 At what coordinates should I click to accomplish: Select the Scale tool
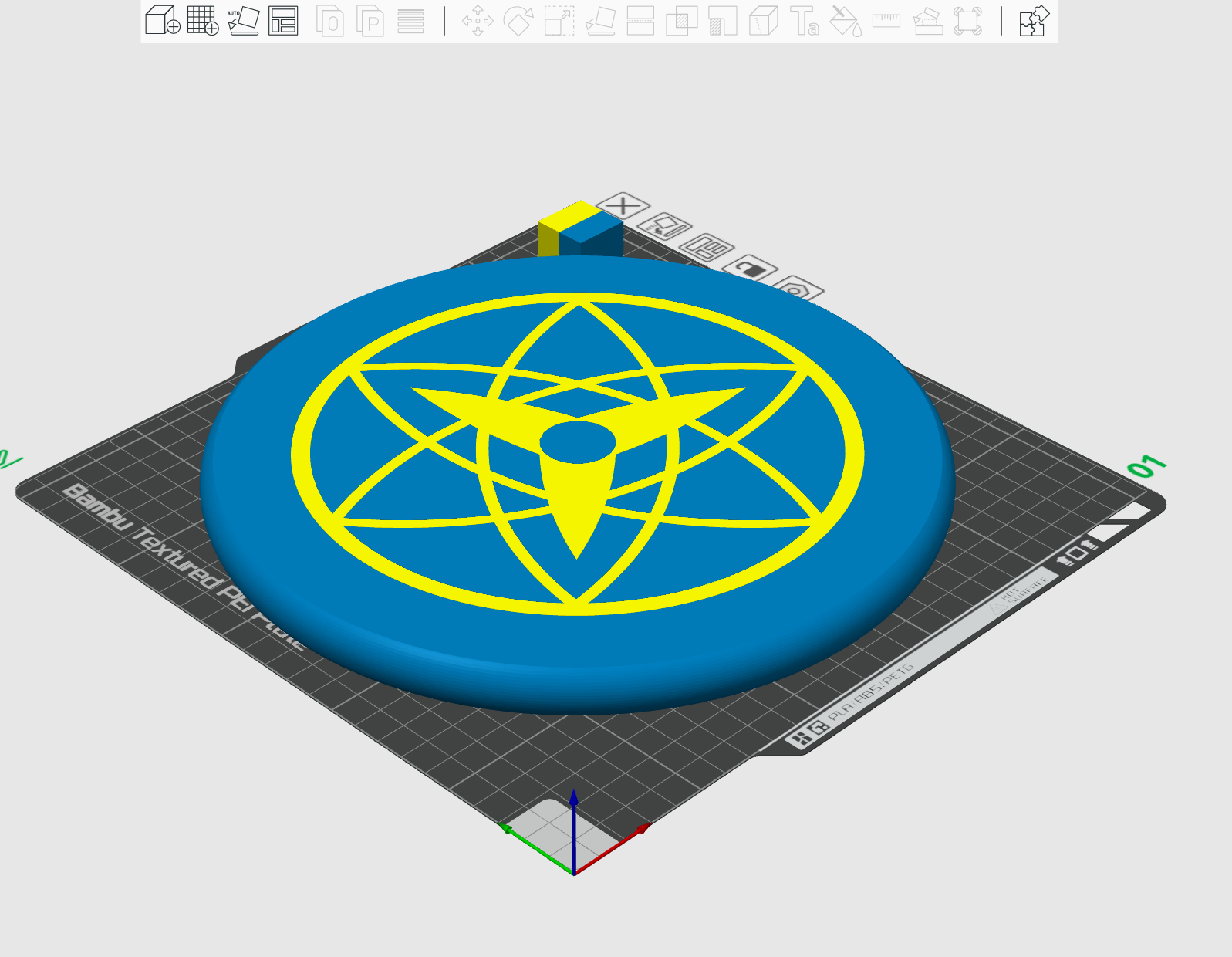pos(559,21)
